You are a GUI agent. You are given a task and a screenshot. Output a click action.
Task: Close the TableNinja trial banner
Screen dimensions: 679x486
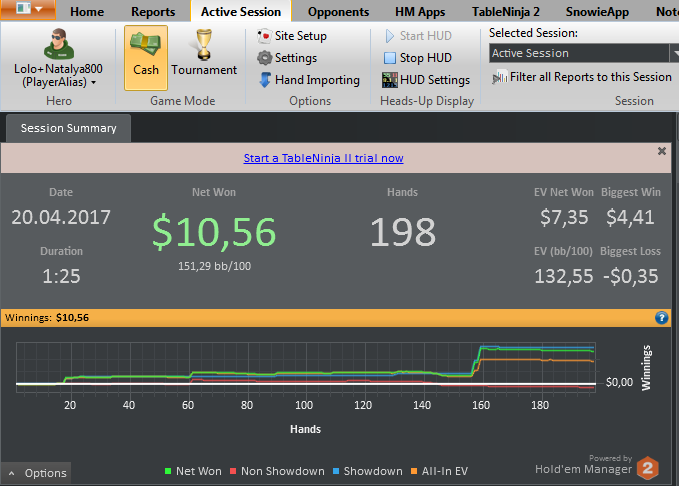(662, 151)
